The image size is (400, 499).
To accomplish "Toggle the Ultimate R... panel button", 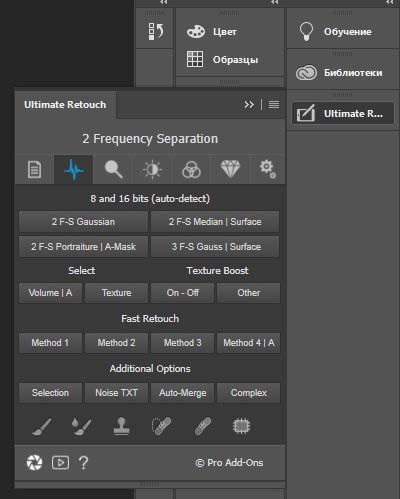I will [x=343, y=114].
